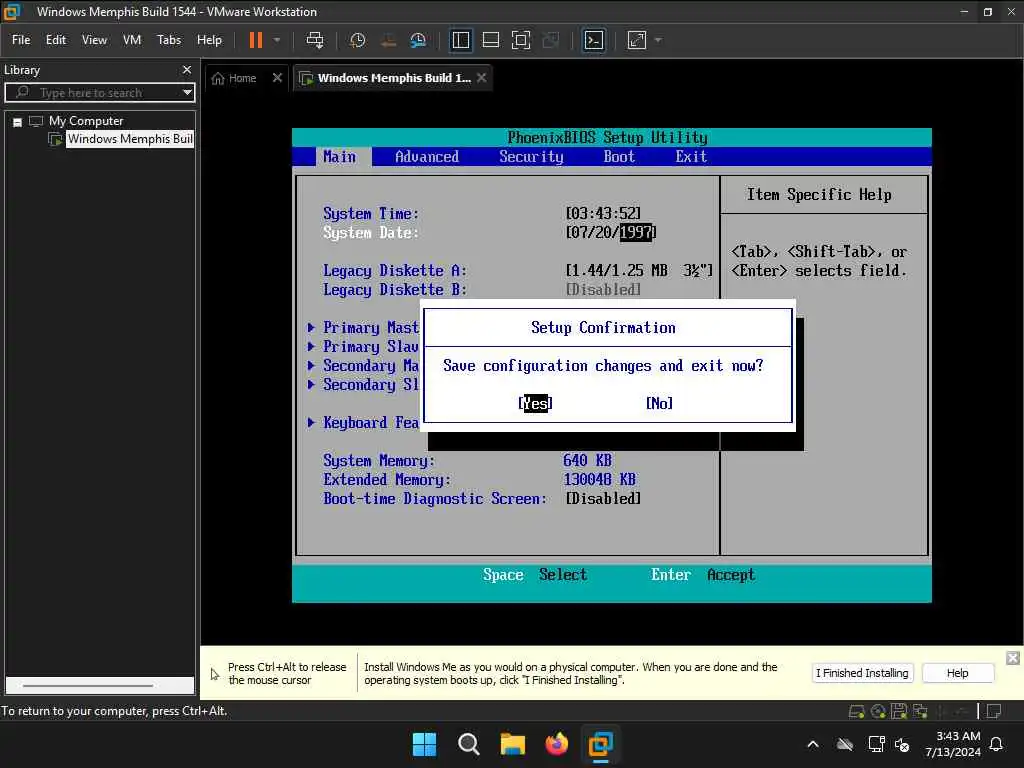Open the snapshot manager icon
This screenshot has width=1024, height=768.
click(x=418, y=40)
